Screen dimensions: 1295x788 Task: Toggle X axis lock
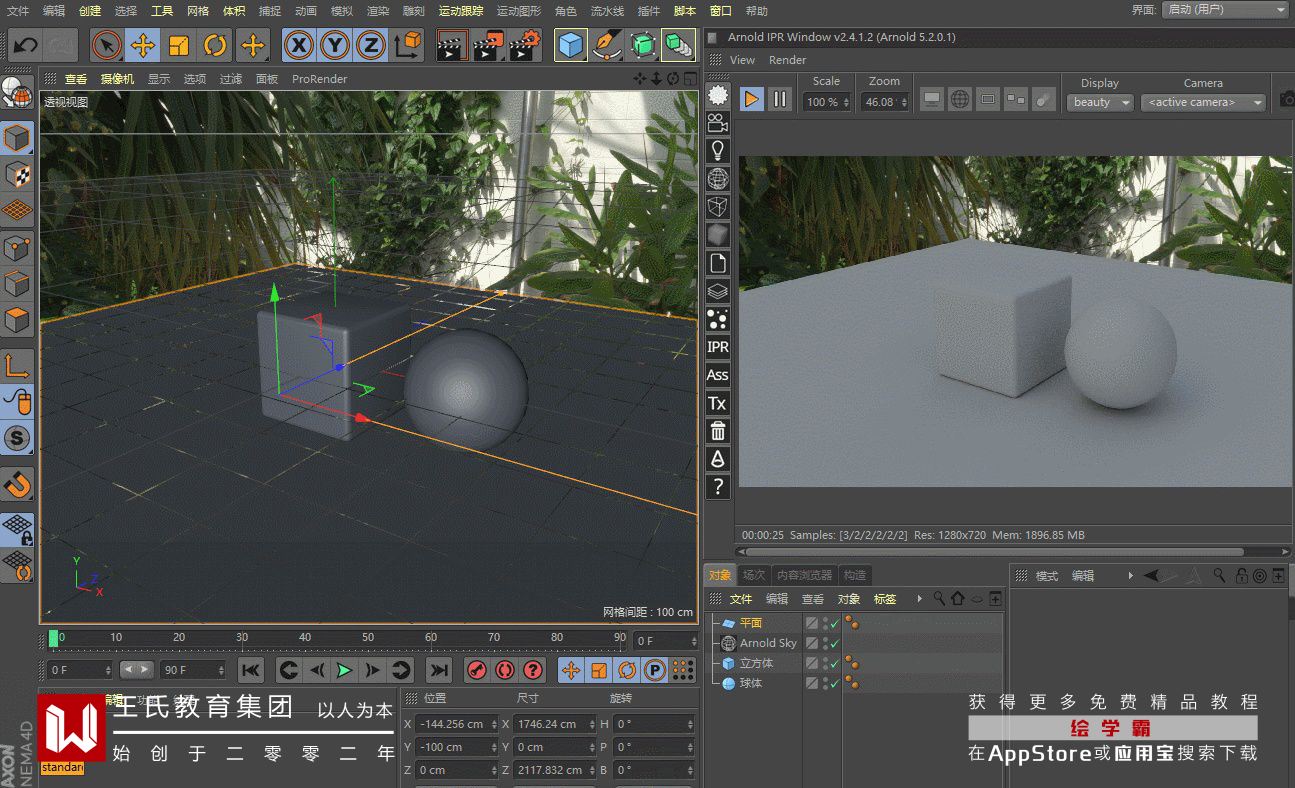(298, 45)
